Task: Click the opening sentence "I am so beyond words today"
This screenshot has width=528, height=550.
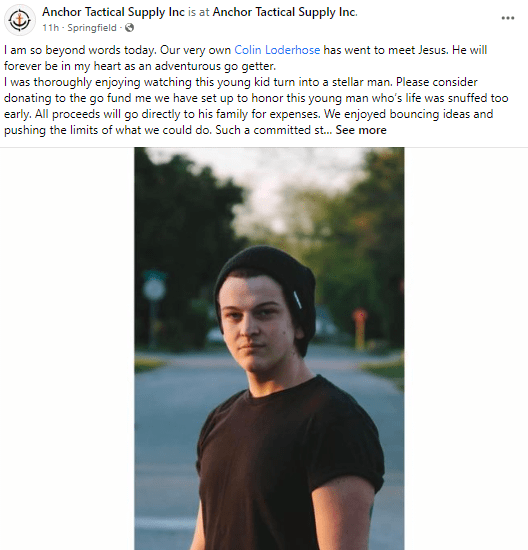Action: point(79,50)
